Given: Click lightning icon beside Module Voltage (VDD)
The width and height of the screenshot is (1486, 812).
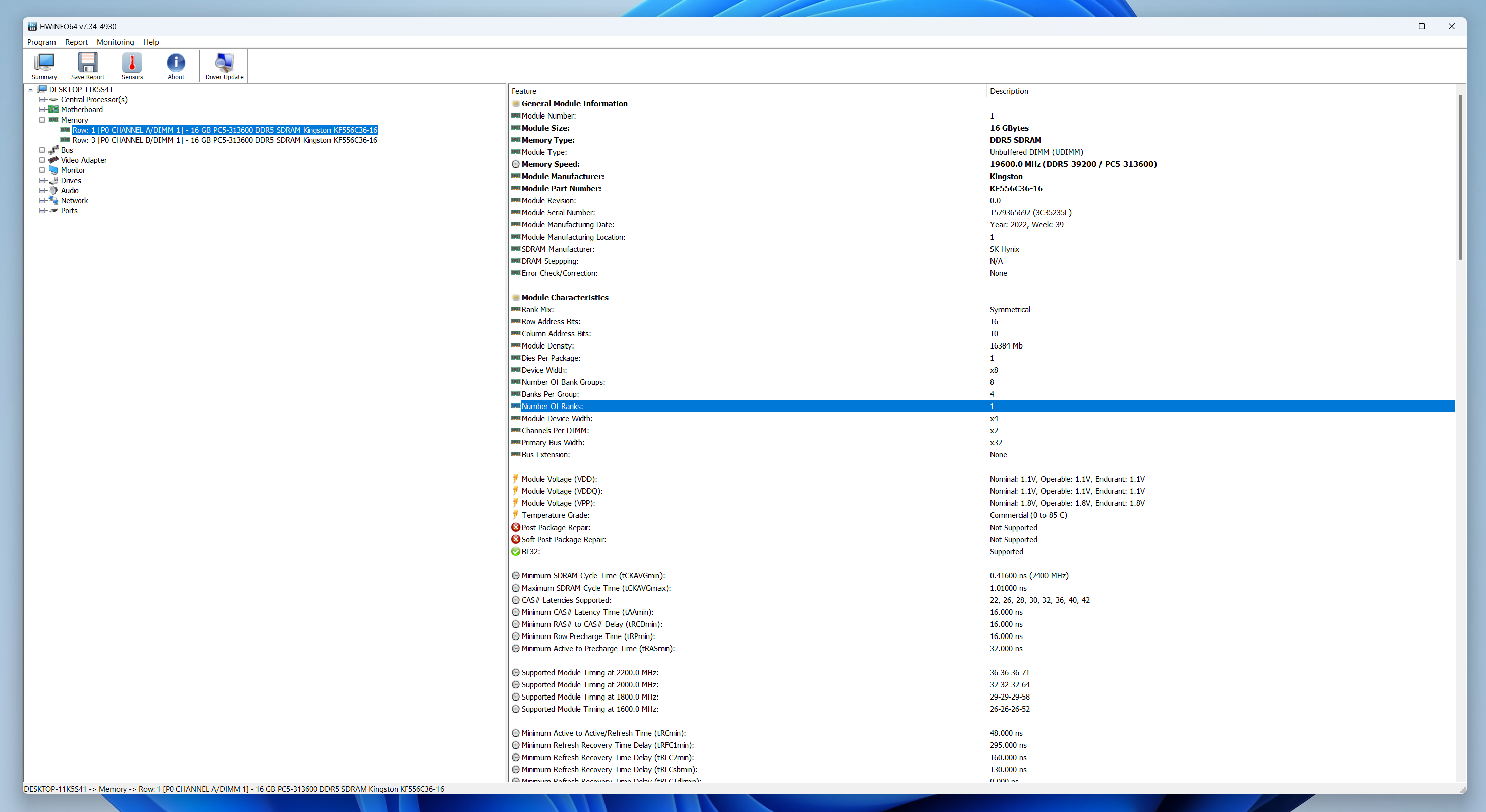Looking at the screenshot, I should click(516, 479).
